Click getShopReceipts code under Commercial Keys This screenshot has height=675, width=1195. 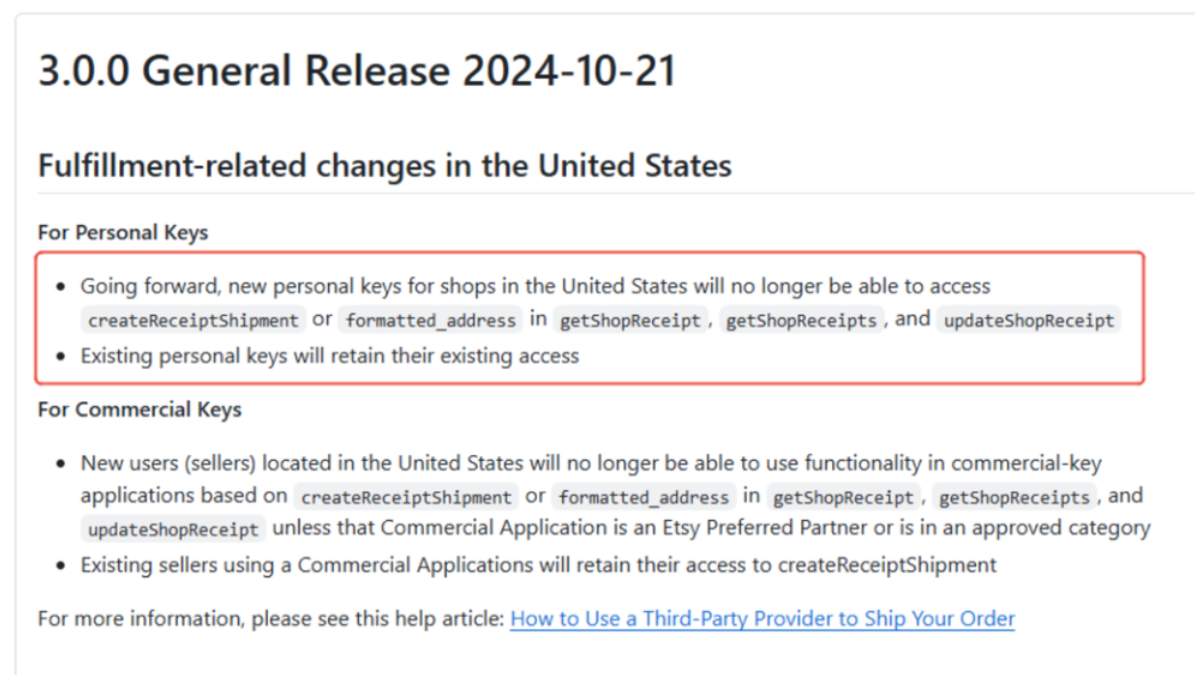[x=1014, y=497]
